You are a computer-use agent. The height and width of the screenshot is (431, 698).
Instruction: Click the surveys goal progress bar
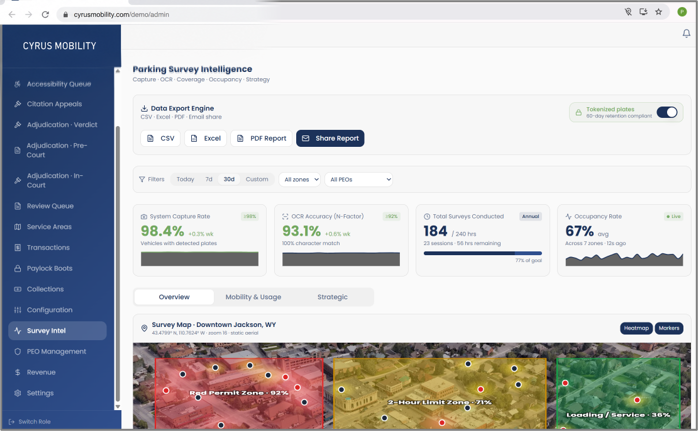483,253
